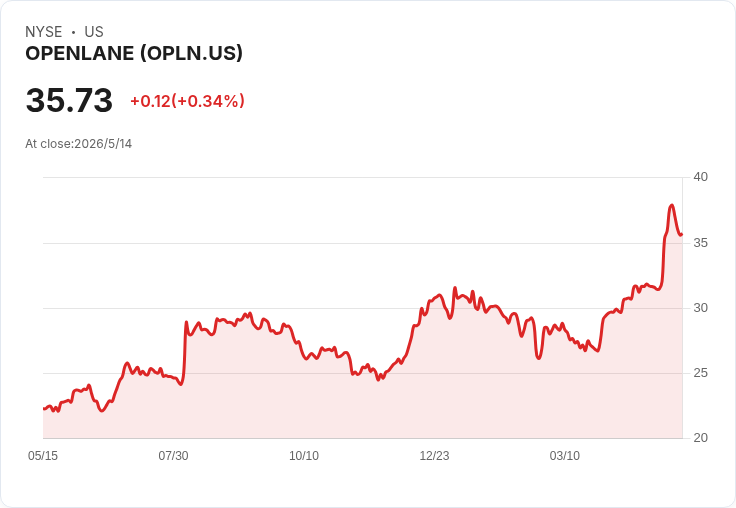736x508 pixels.
Task: Click the chart's highest peak near 38
Action: point(672,205)
